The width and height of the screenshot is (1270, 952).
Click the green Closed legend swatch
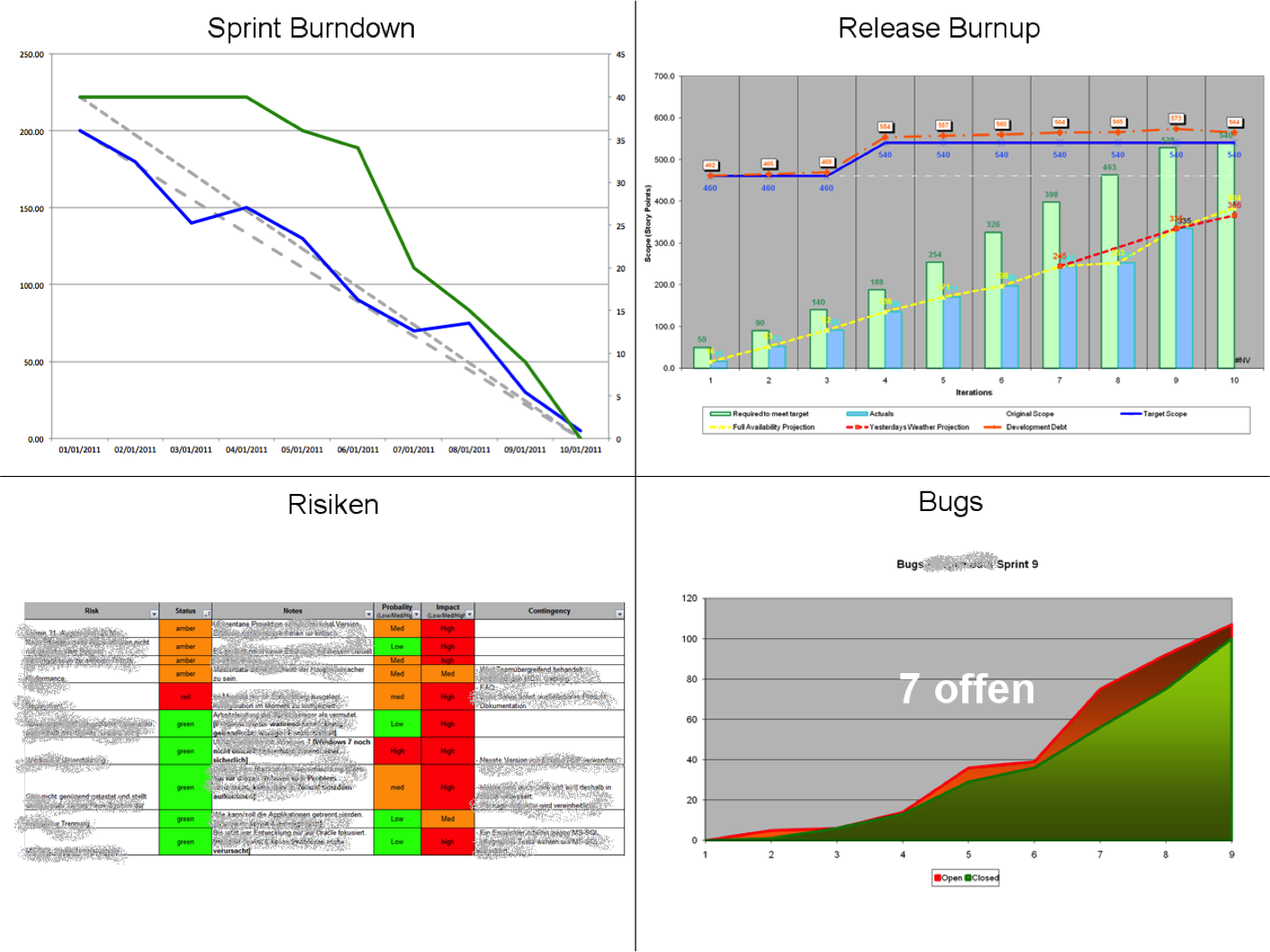click(968, 878)
